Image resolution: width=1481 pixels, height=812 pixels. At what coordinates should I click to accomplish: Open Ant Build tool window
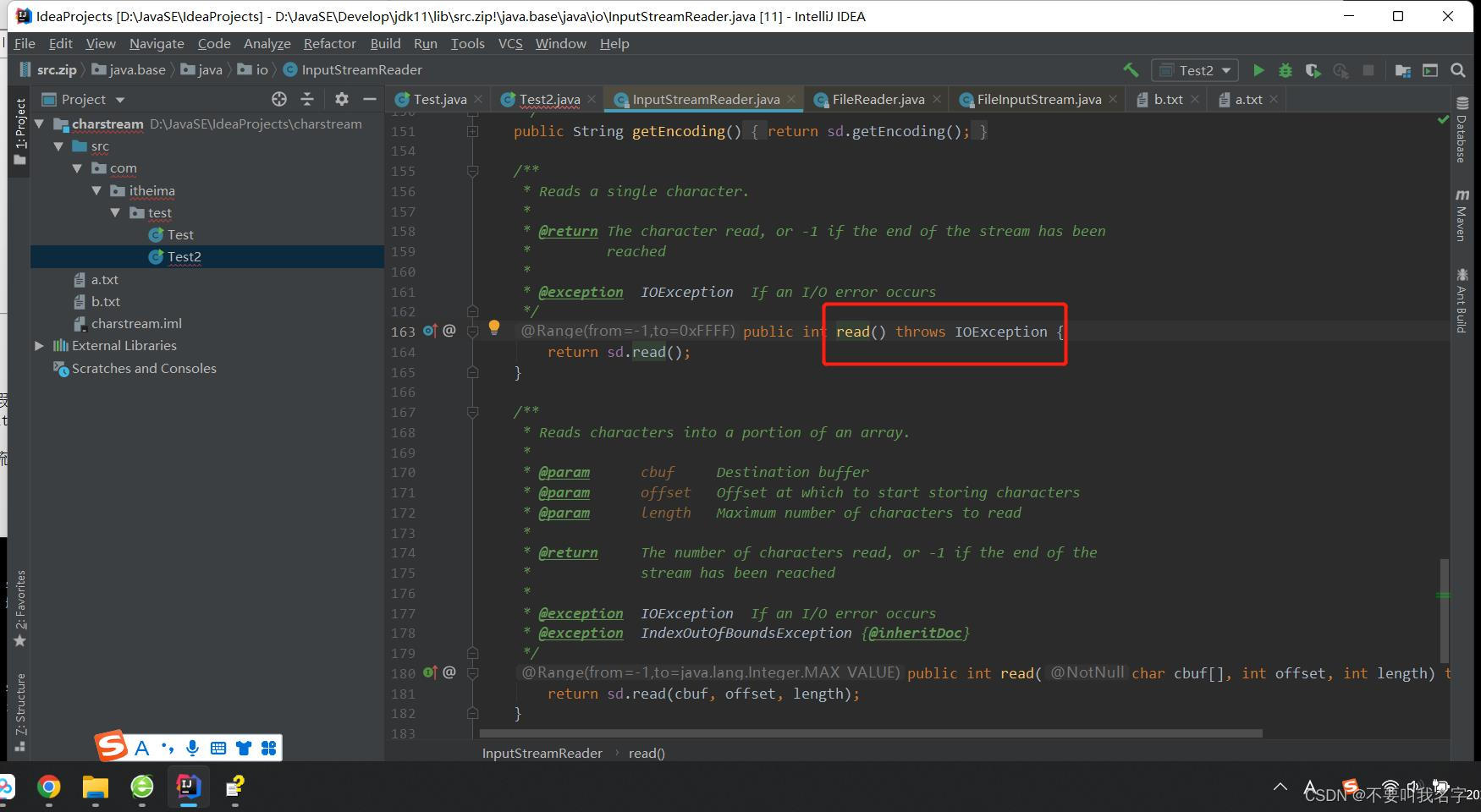(1462, 300)
